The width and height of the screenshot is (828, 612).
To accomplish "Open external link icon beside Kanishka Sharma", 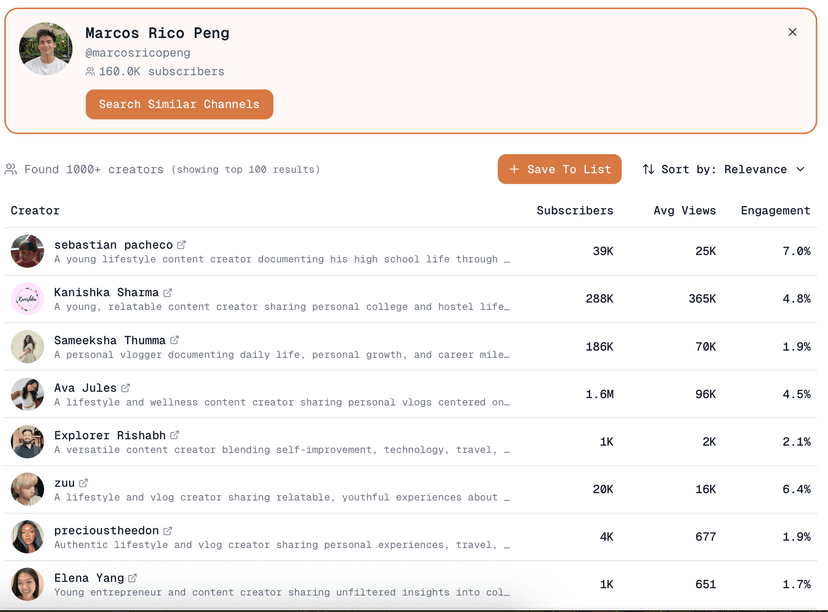I will 168,293.
